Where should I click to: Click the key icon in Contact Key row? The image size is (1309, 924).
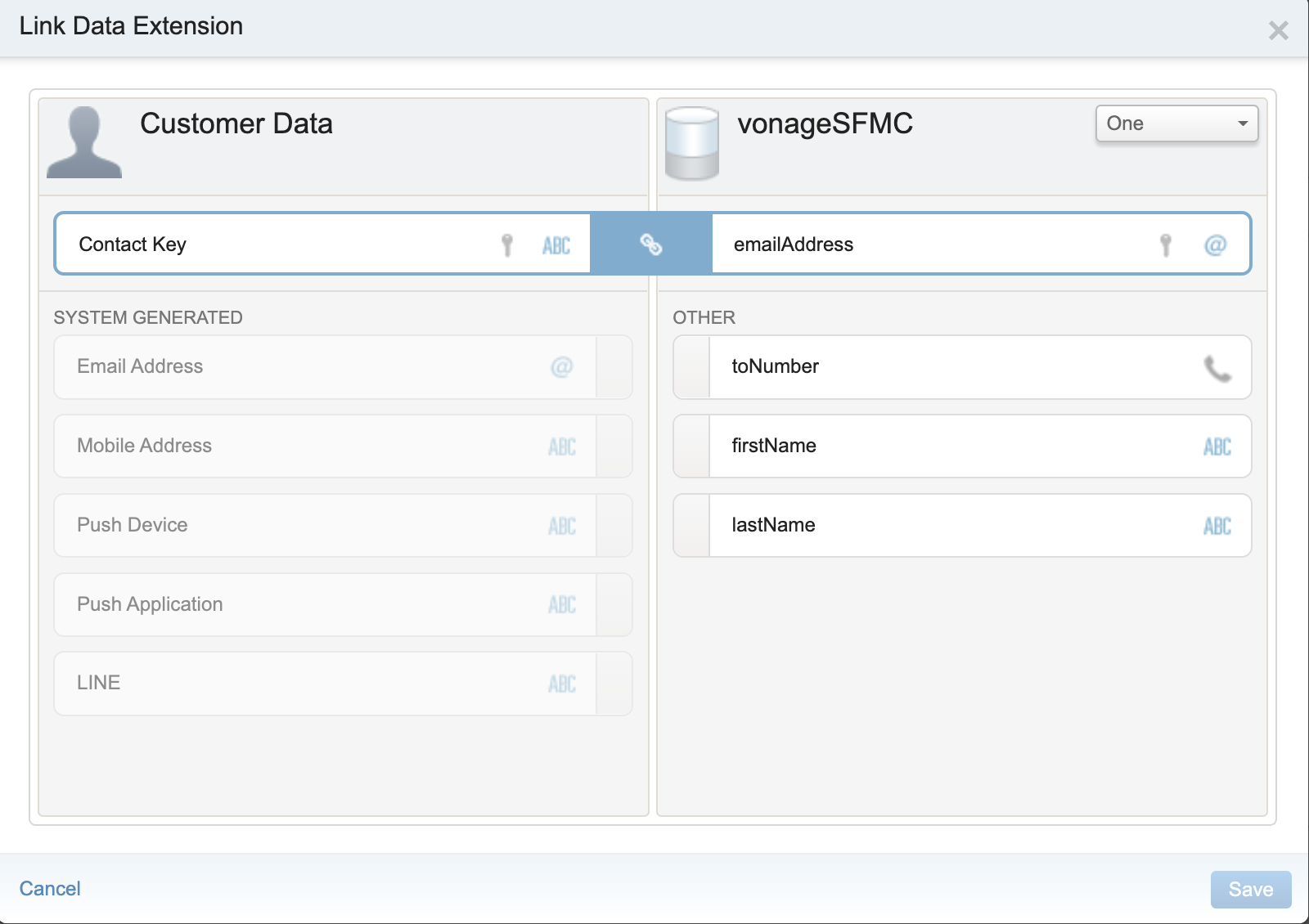[x=507, y=244]
